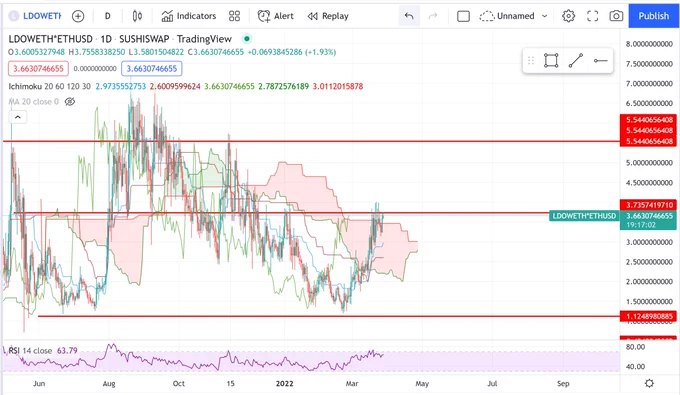Click the 1.1248980885 red price label
Image resolution: width=680 pixels, height=395 pixels.
(x=649, y=316)
